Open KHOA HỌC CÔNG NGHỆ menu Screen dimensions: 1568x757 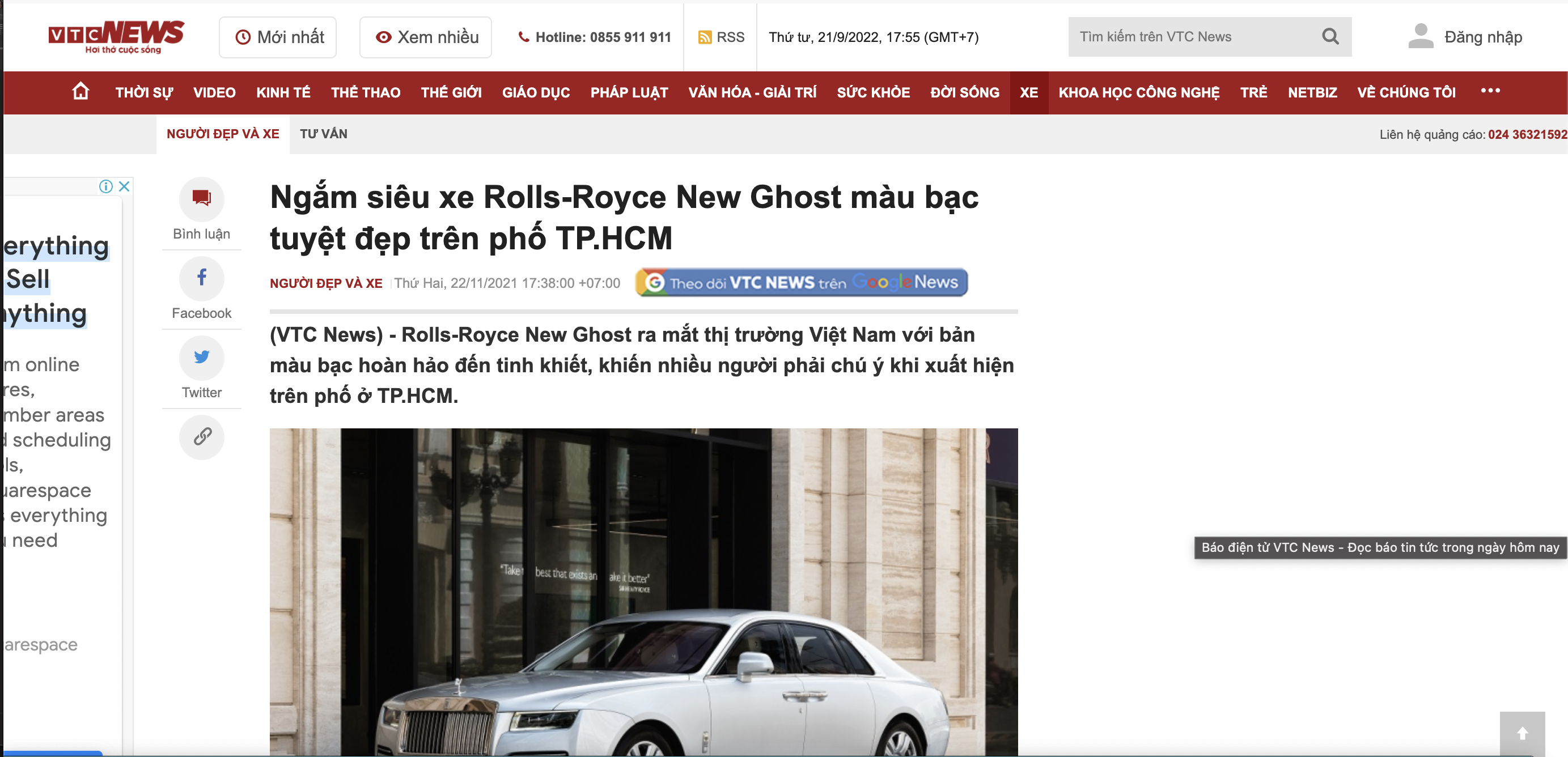coord(1138,92)
